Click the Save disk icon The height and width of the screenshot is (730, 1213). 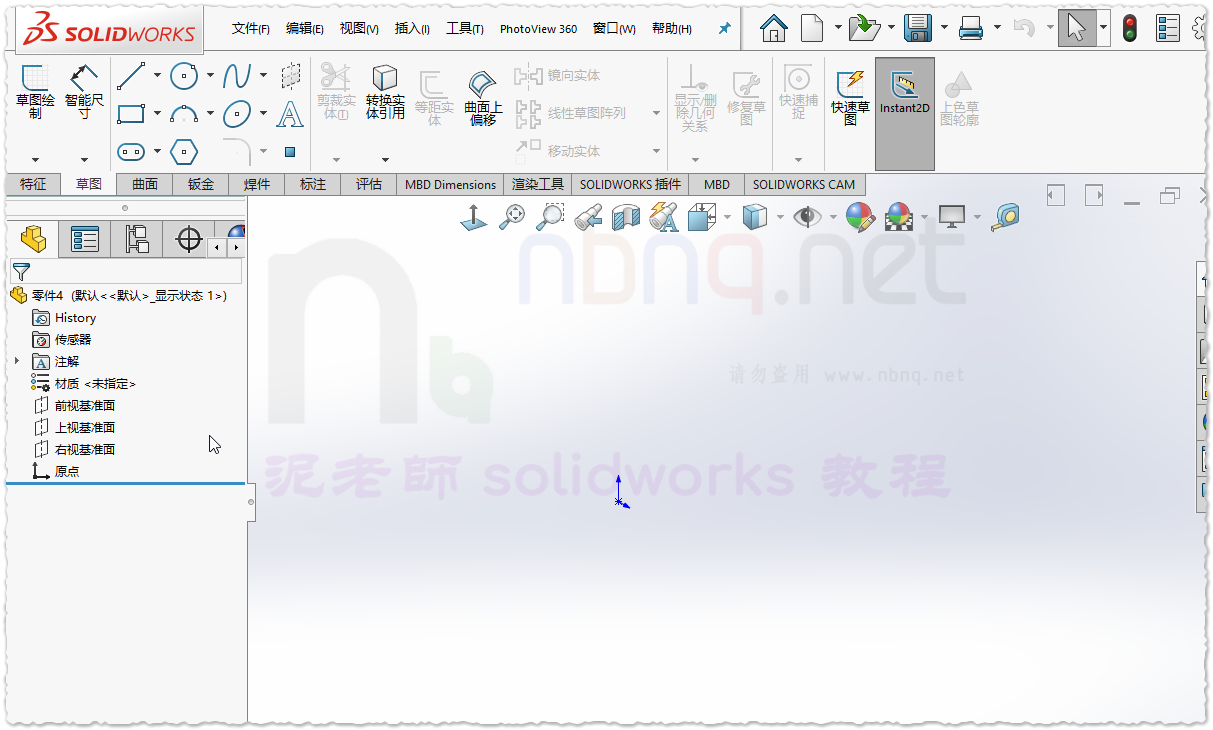(918, 28)
